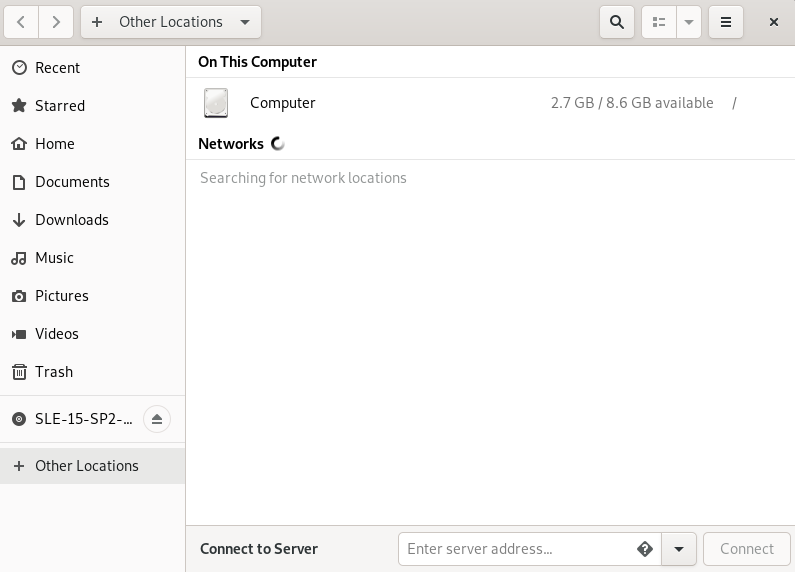Open Downloads in the sidebar
Screen dimensions: 795x572
(71, 220)
